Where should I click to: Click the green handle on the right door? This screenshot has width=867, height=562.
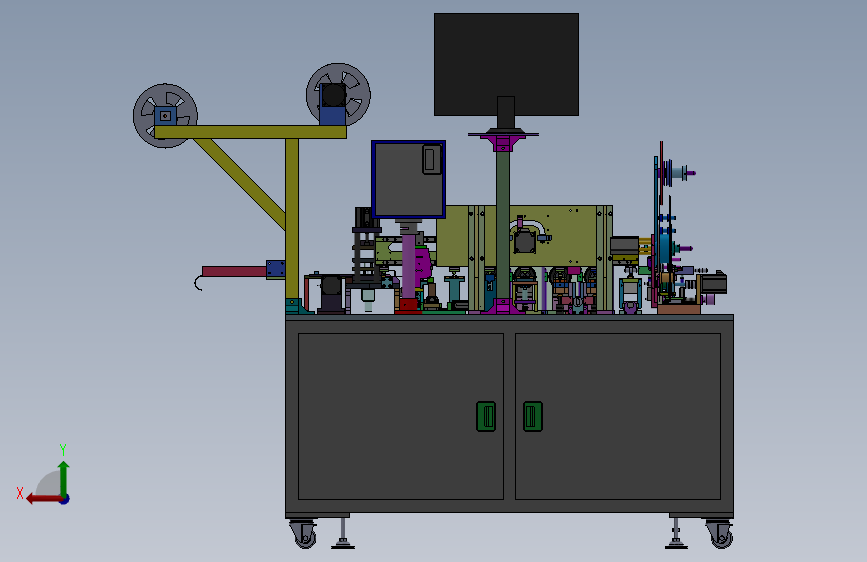(x=533, y=417)
